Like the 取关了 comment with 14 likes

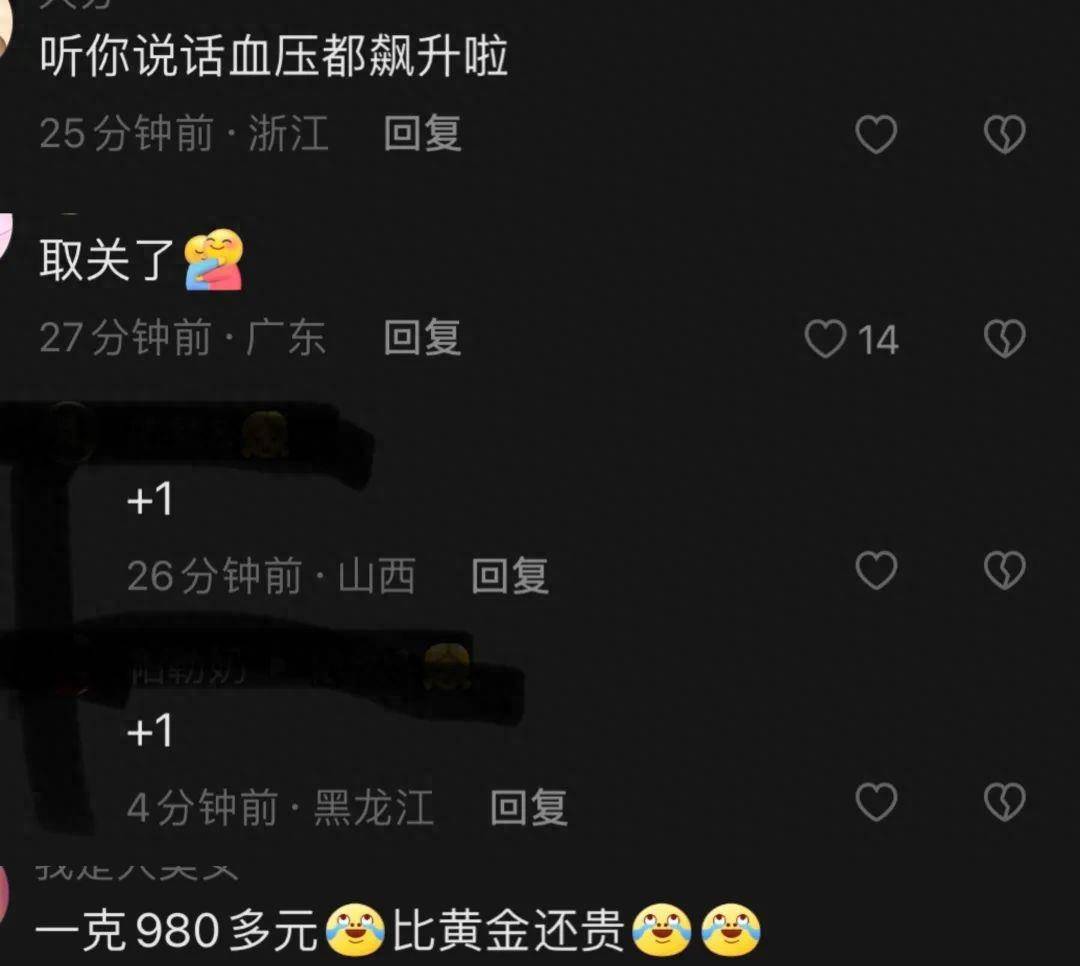(825, 338)
